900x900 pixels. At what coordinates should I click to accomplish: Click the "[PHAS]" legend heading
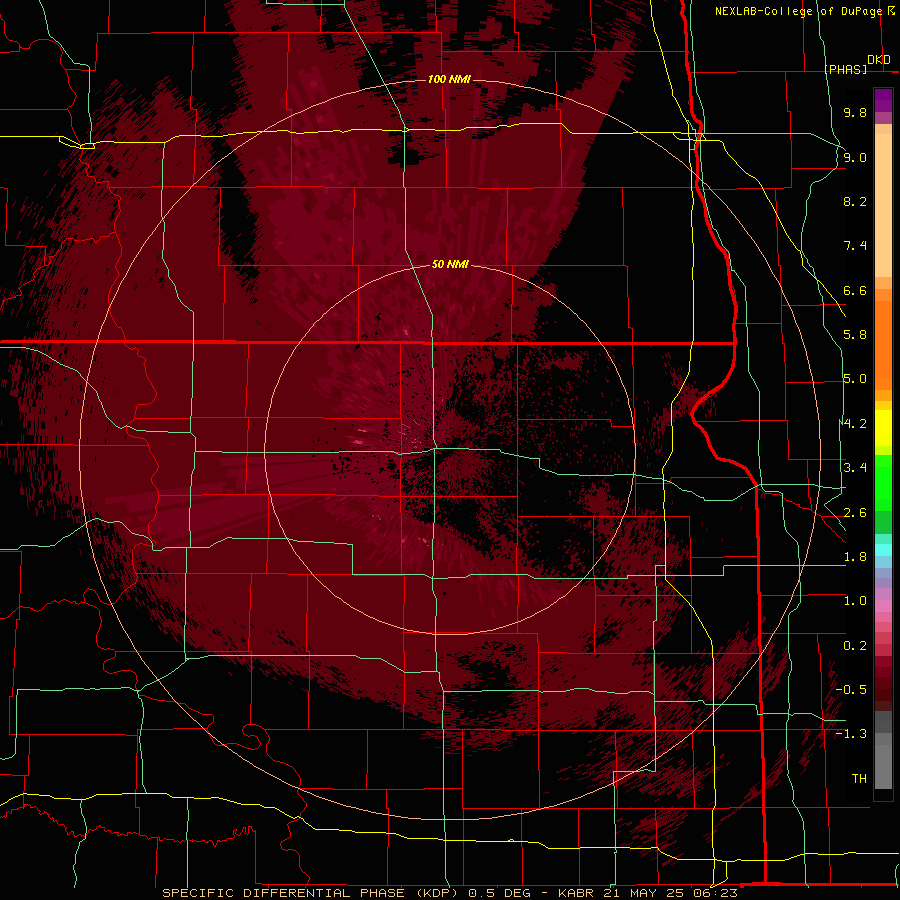(845, 69)
